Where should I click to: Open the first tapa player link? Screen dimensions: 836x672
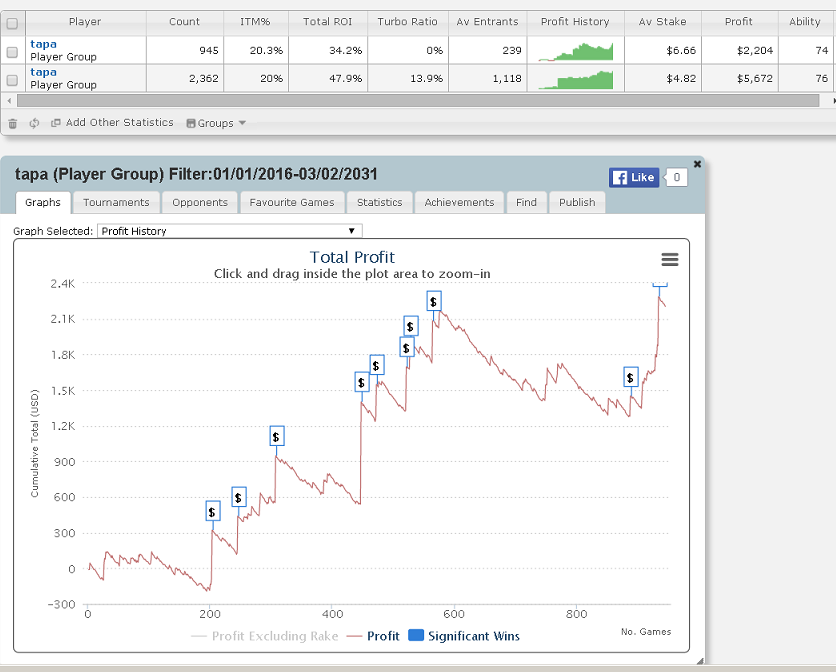[43, 44]
